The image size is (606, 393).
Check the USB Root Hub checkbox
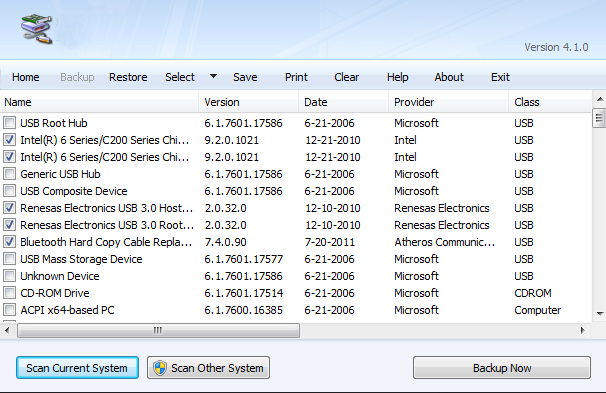tap(9, 123)
